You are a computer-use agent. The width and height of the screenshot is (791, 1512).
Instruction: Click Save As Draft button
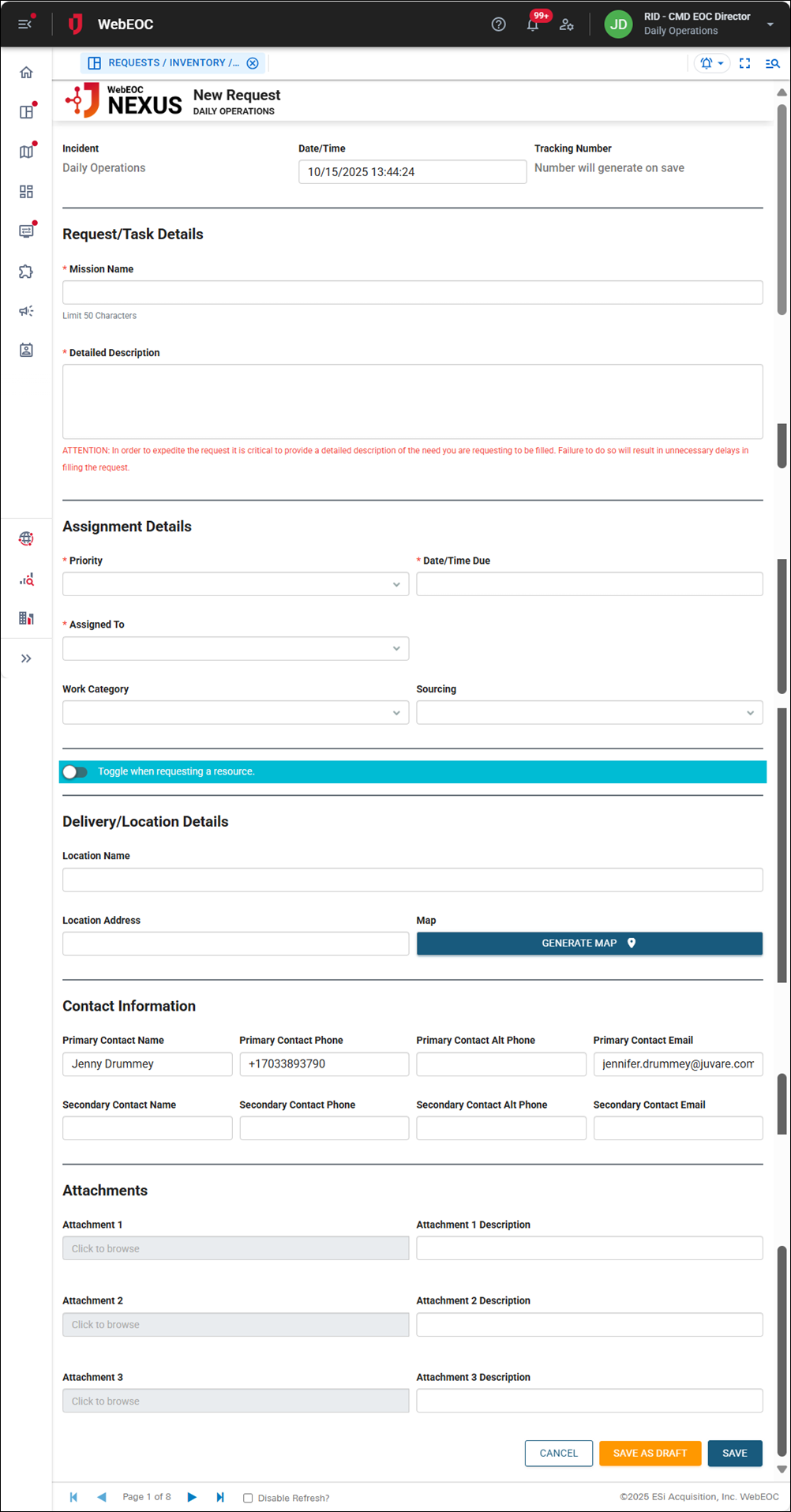click(x=650, y=1454)
